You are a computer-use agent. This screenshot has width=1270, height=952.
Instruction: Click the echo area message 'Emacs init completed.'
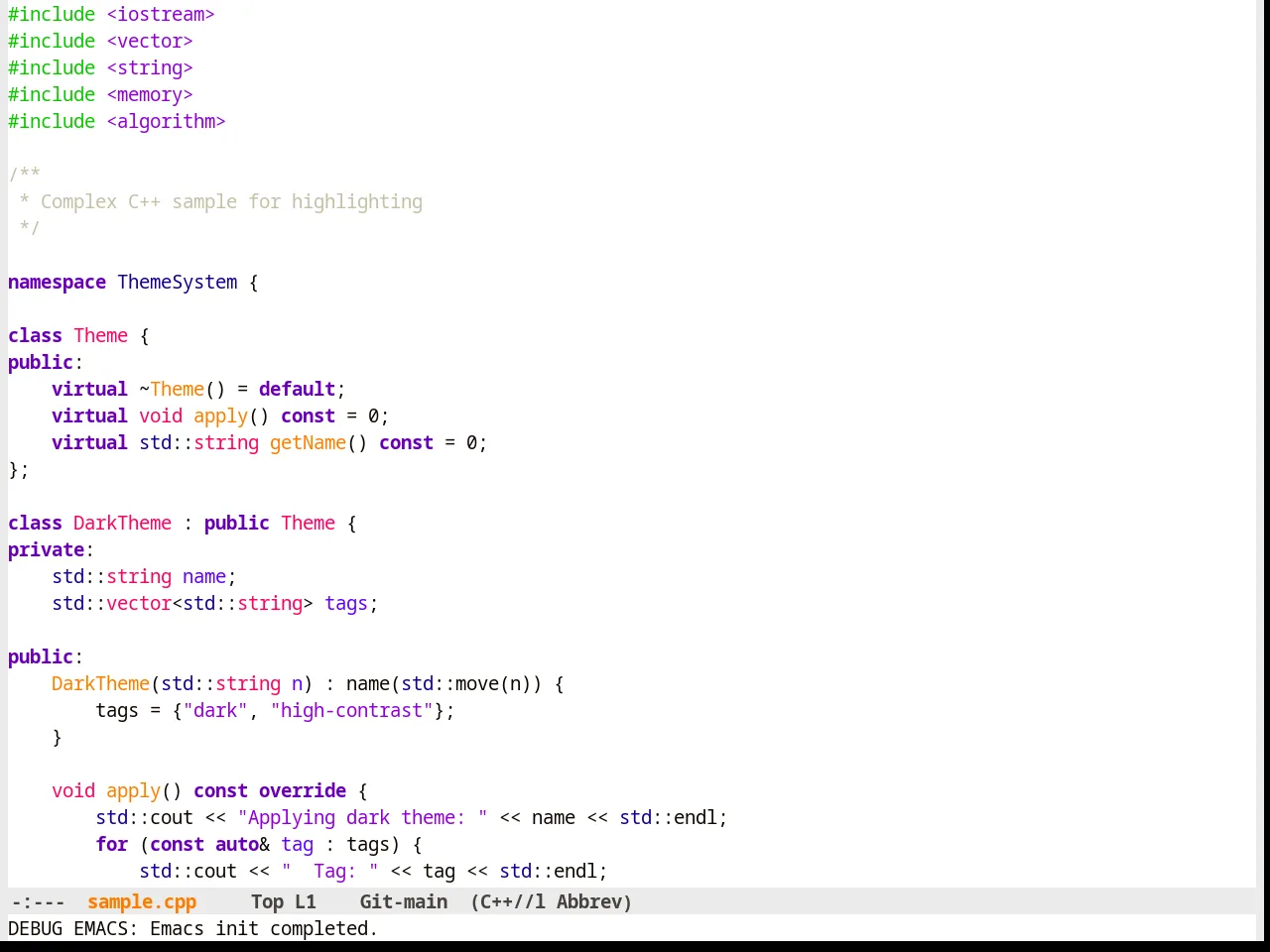pyautogui.click(x=264, y=928)
